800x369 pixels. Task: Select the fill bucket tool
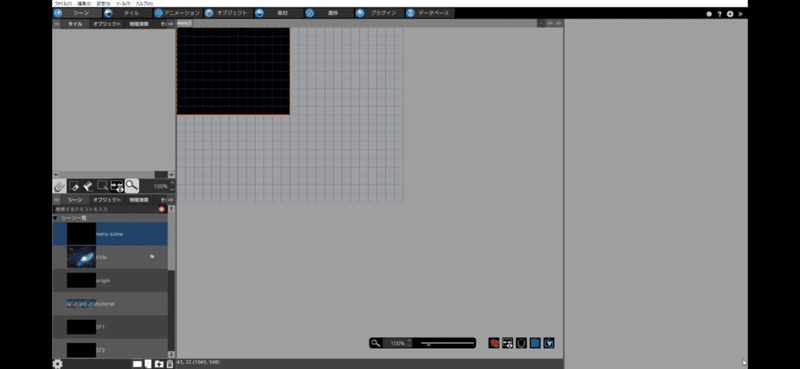pos(88,186)
